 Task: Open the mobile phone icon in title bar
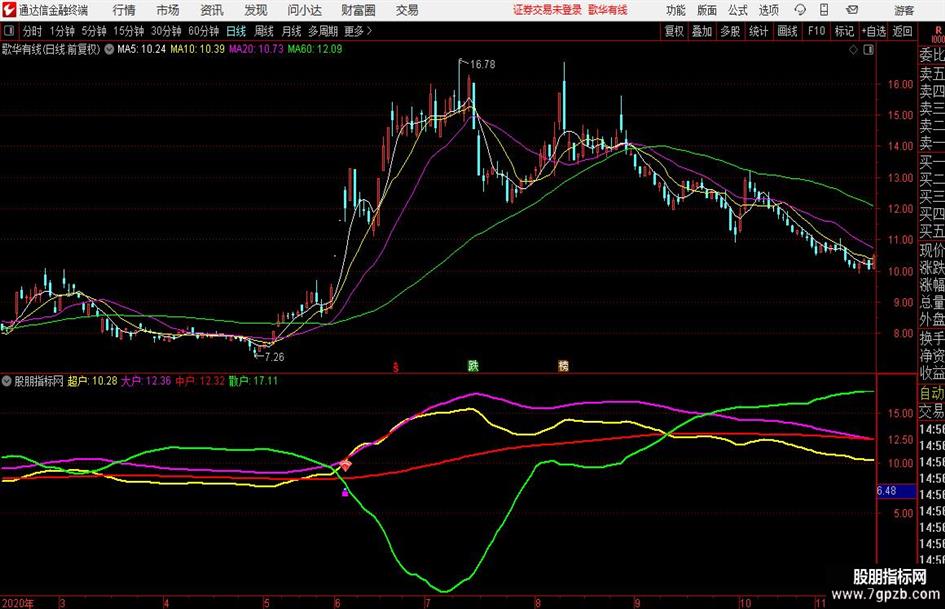[x=824, y=10]
